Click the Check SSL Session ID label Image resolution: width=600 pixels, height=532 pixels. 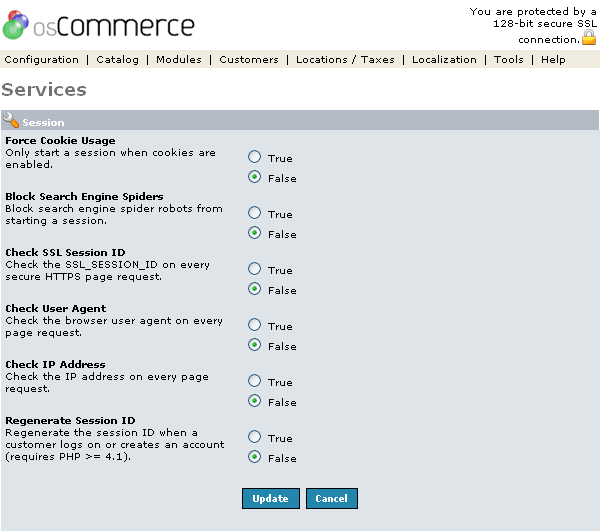click(65, 253)
